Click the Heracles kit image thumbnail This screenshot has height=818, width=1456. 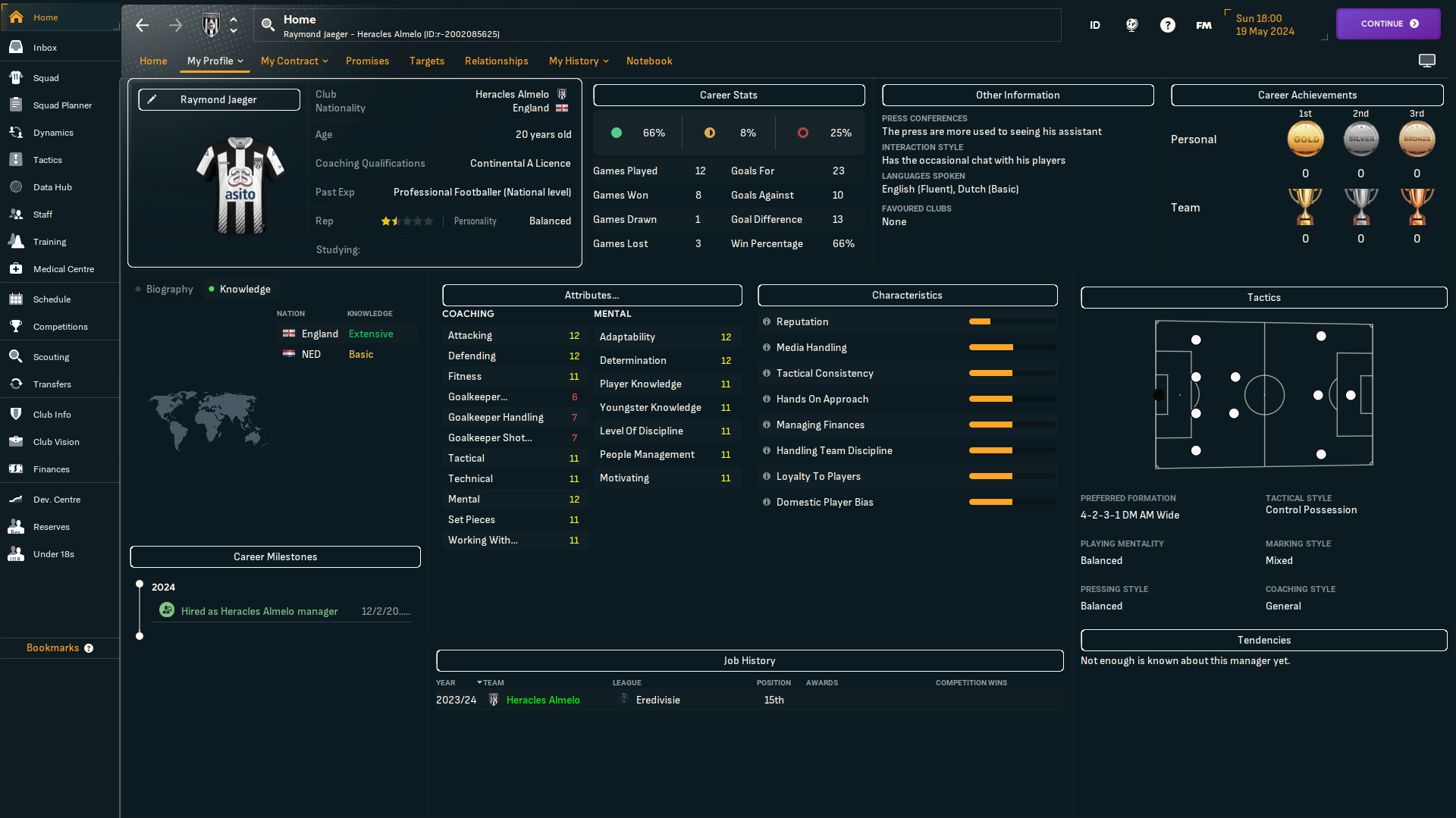240,186
